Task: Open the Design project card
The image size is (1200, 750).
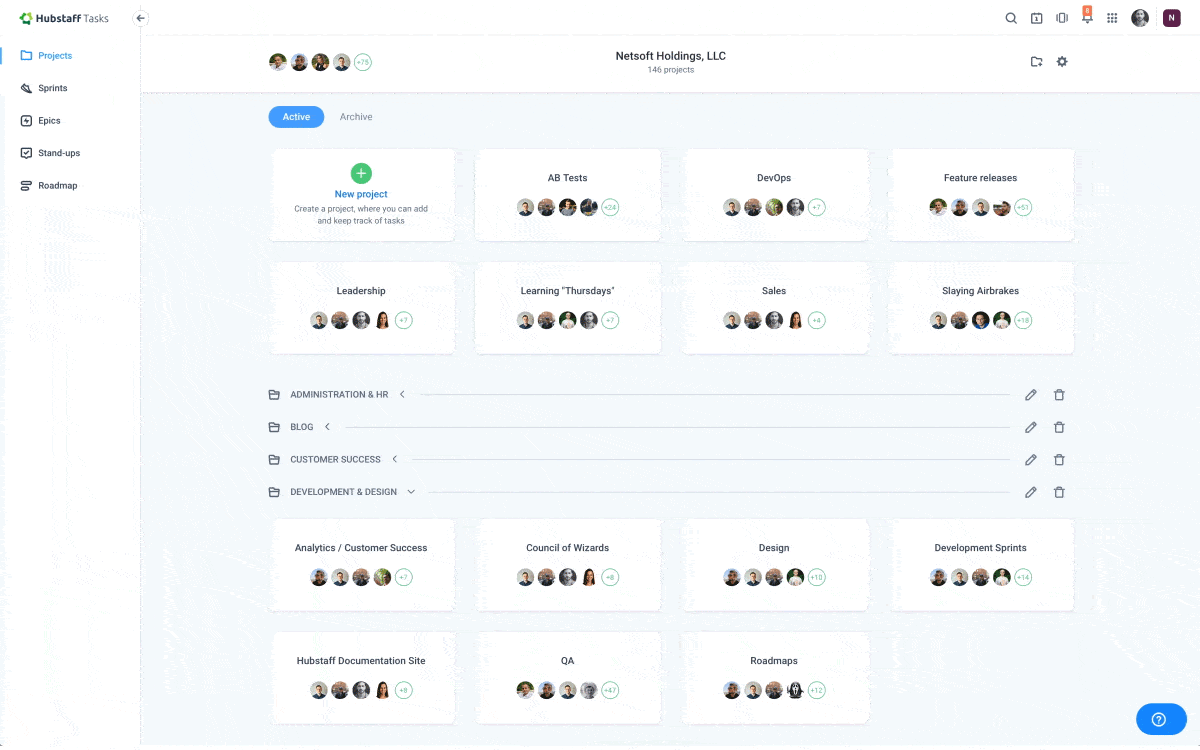Action: coord(774,565)
